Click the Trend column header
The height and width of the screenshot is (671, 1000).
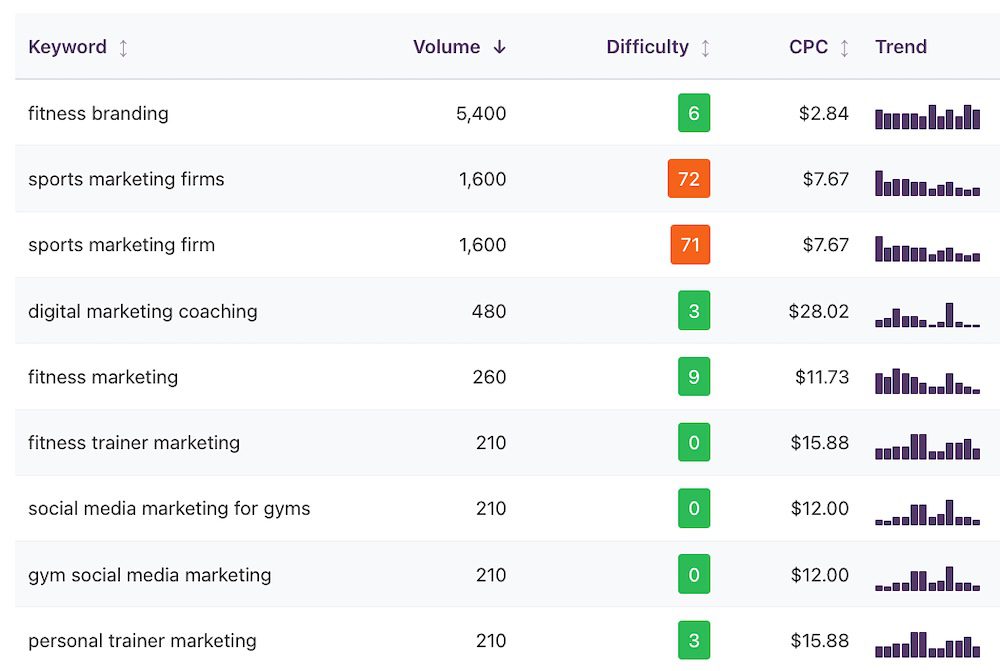pos(900,47)
